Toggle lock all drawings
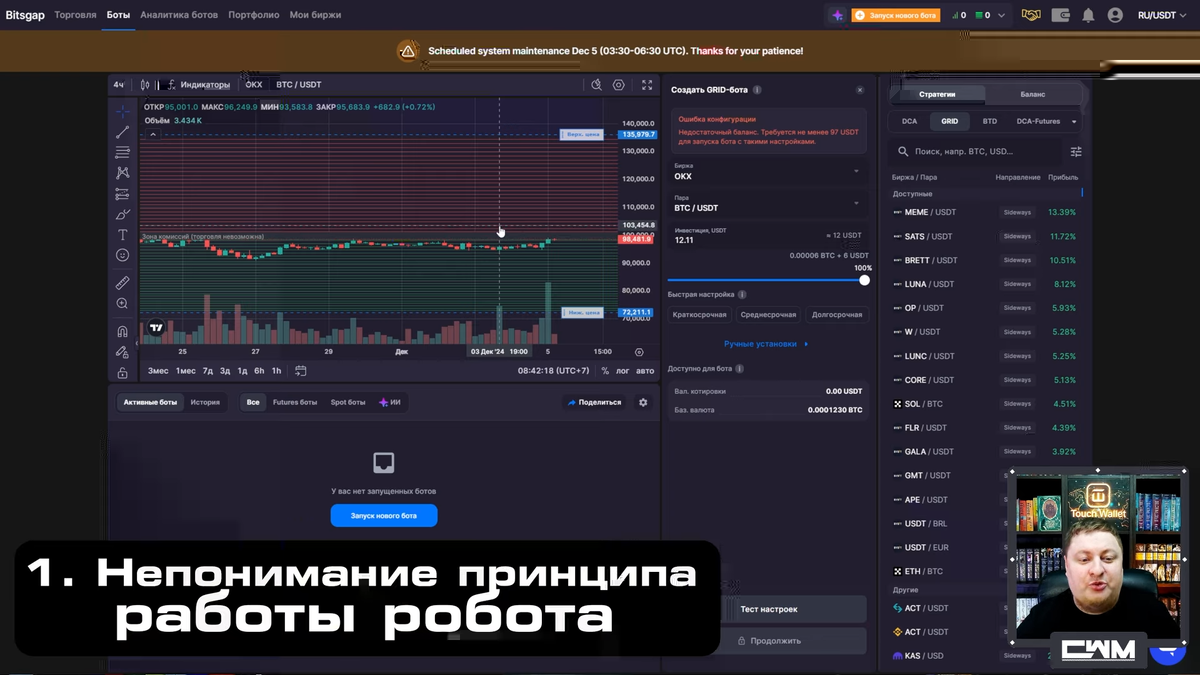The height and width of the screenshot is (675, 1200). click(x=122, y=372)
